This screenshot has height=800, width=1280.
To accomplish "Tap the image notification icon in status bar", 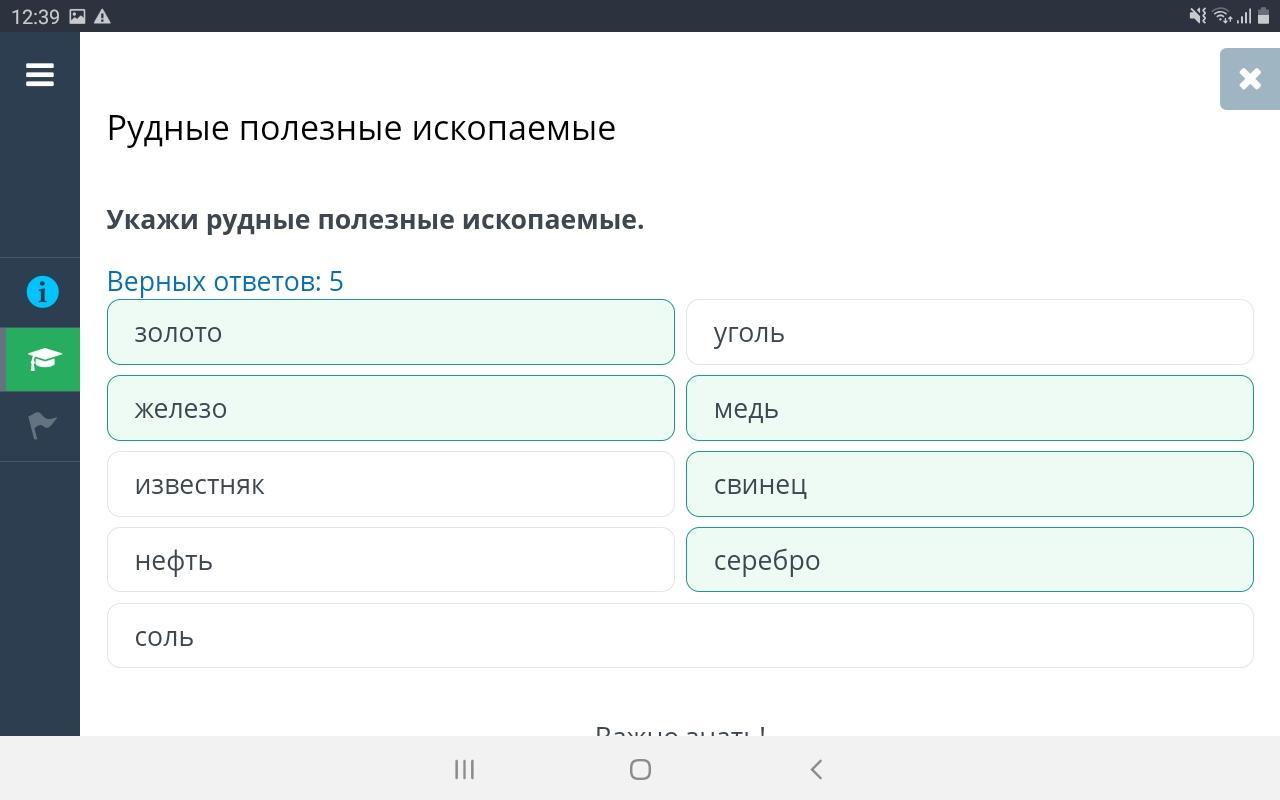I will (x=77, y=17).
